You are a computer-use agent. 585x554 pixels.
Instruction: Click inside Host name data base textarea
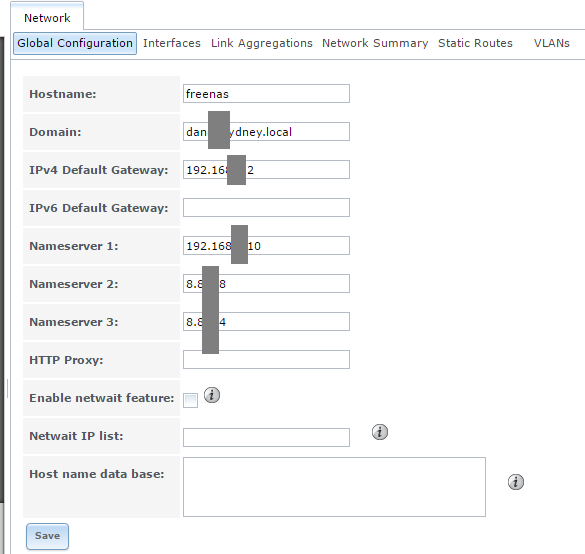pos(334,487)
